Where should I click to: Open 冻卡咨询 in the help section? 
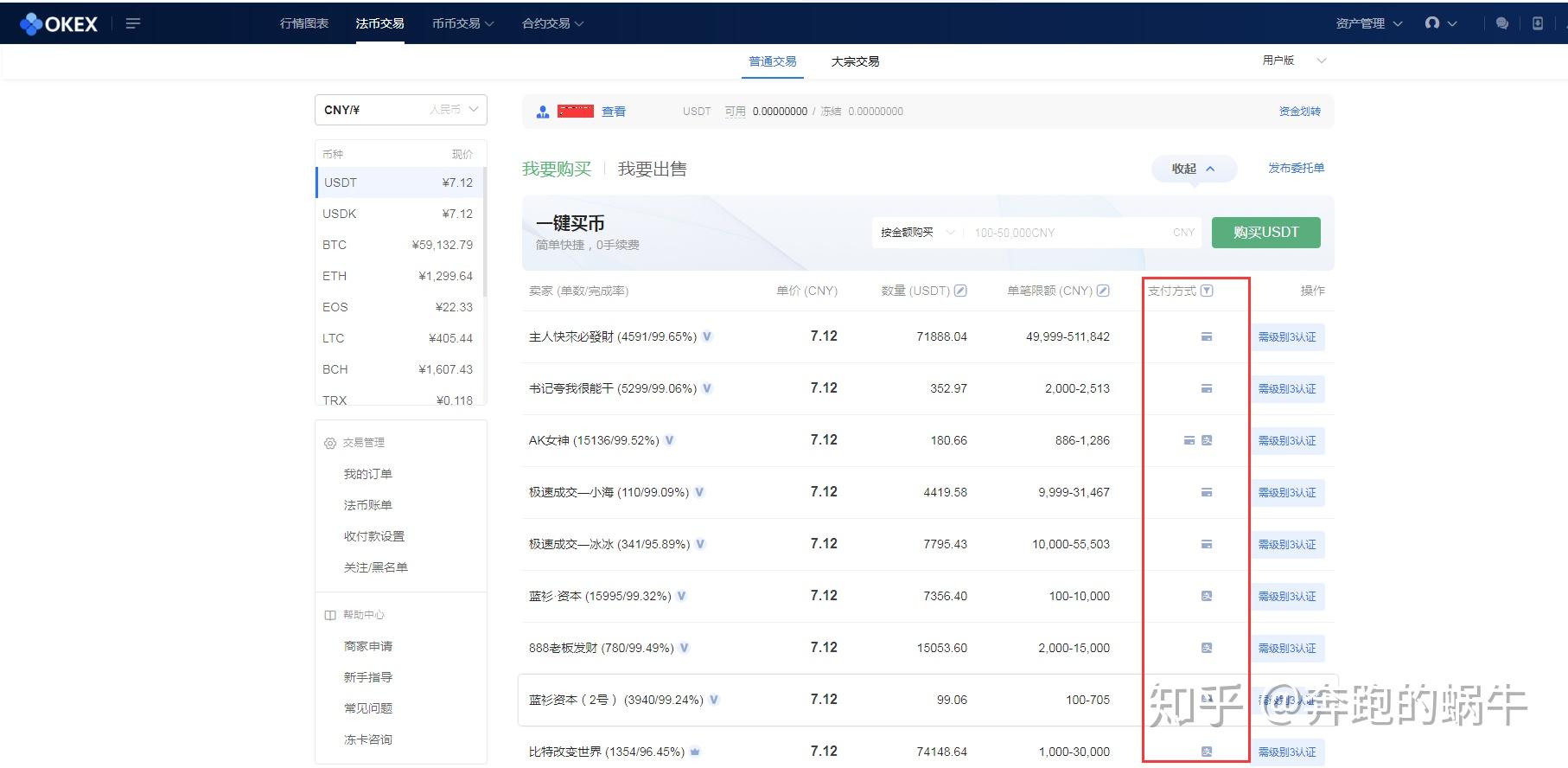(368, 739)
